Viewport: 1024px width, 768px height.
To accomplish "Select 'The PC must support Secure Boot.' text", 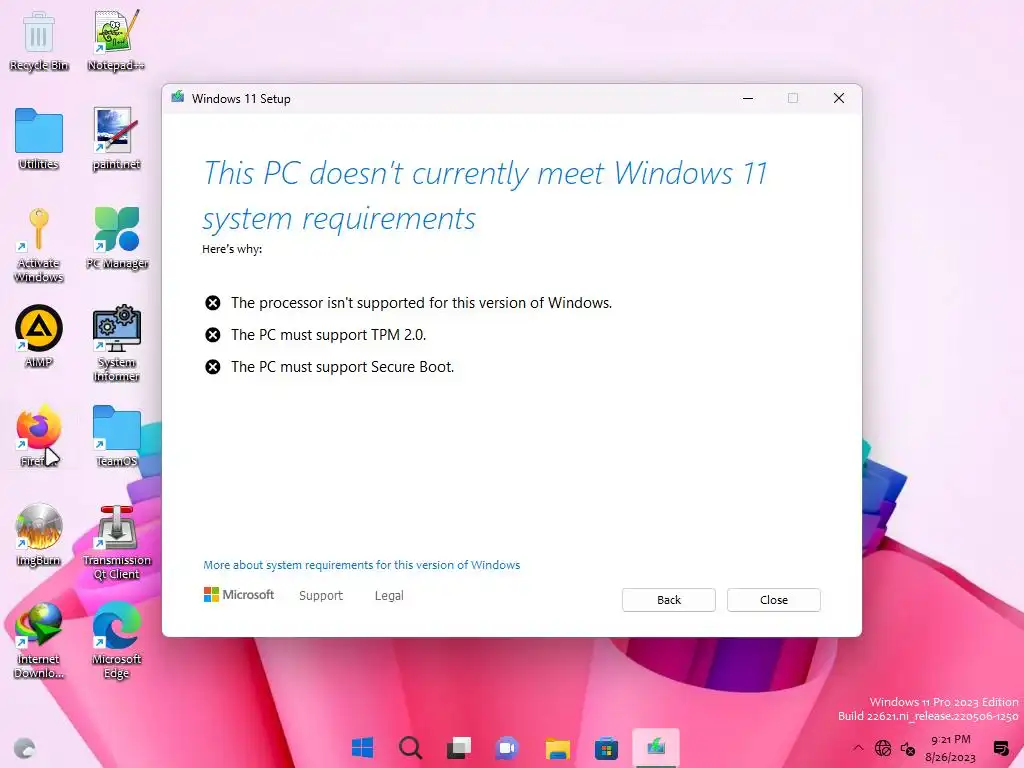I will [x=342, y=367].
